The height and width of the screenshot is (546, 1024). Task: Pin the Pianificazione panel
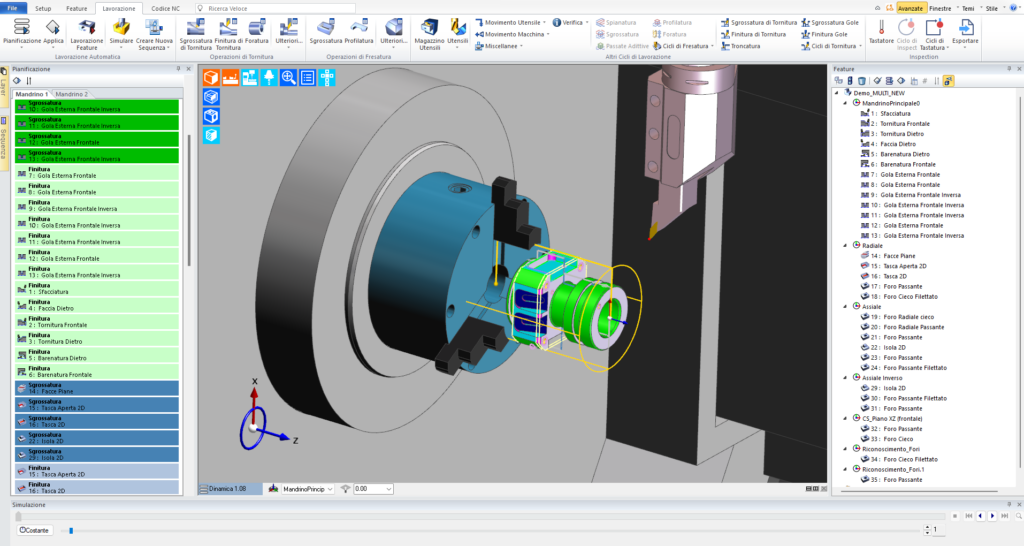tap(178, 69)
